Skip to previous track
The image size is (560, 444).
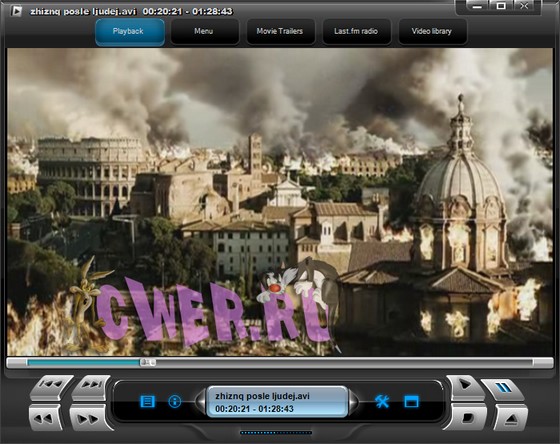[x=51, y=386]
